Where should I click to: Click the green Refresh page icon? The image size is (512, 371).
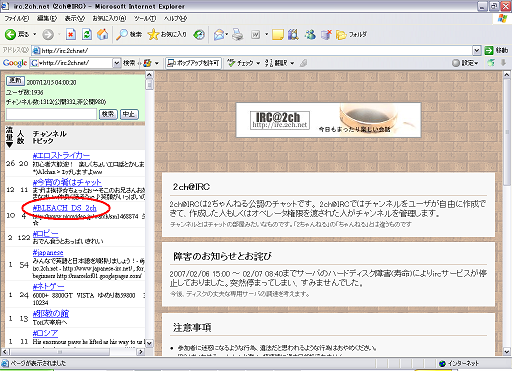[x=87, y=34]
